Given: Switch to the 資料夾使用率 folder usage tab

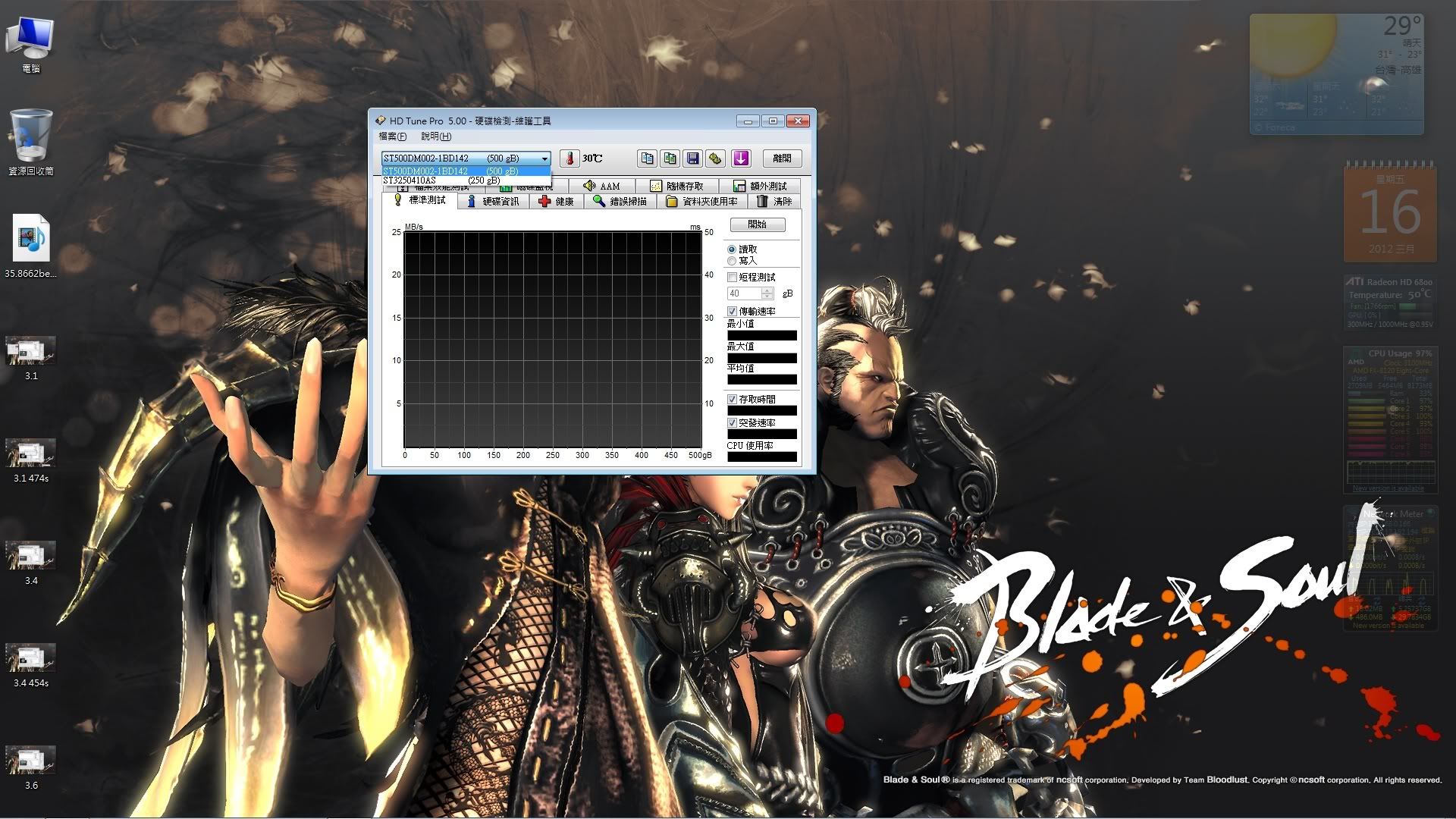Looking at the screenshot, I should tap(702, 202).
